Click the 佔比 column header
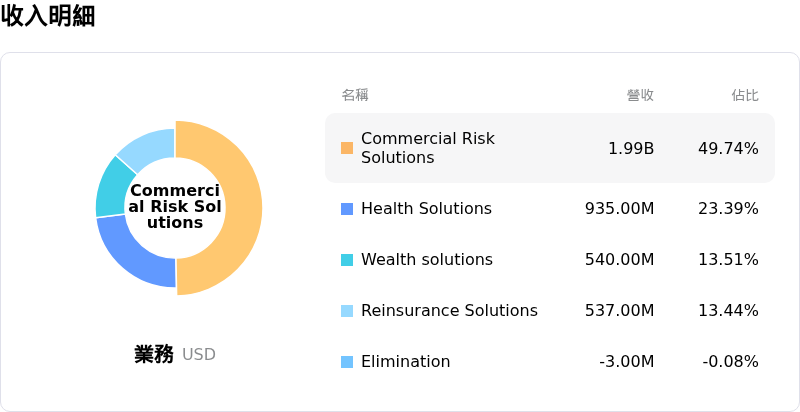This screenshot has height=412, width=800. coord(745,95)
